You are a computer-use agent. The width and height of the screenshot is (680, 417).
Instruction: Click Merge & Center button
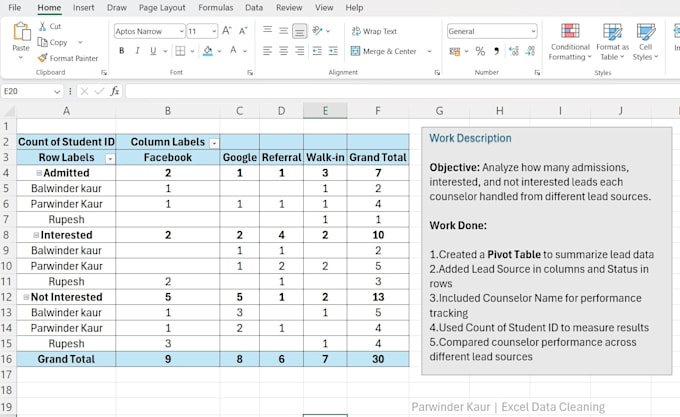pos(383,51)
